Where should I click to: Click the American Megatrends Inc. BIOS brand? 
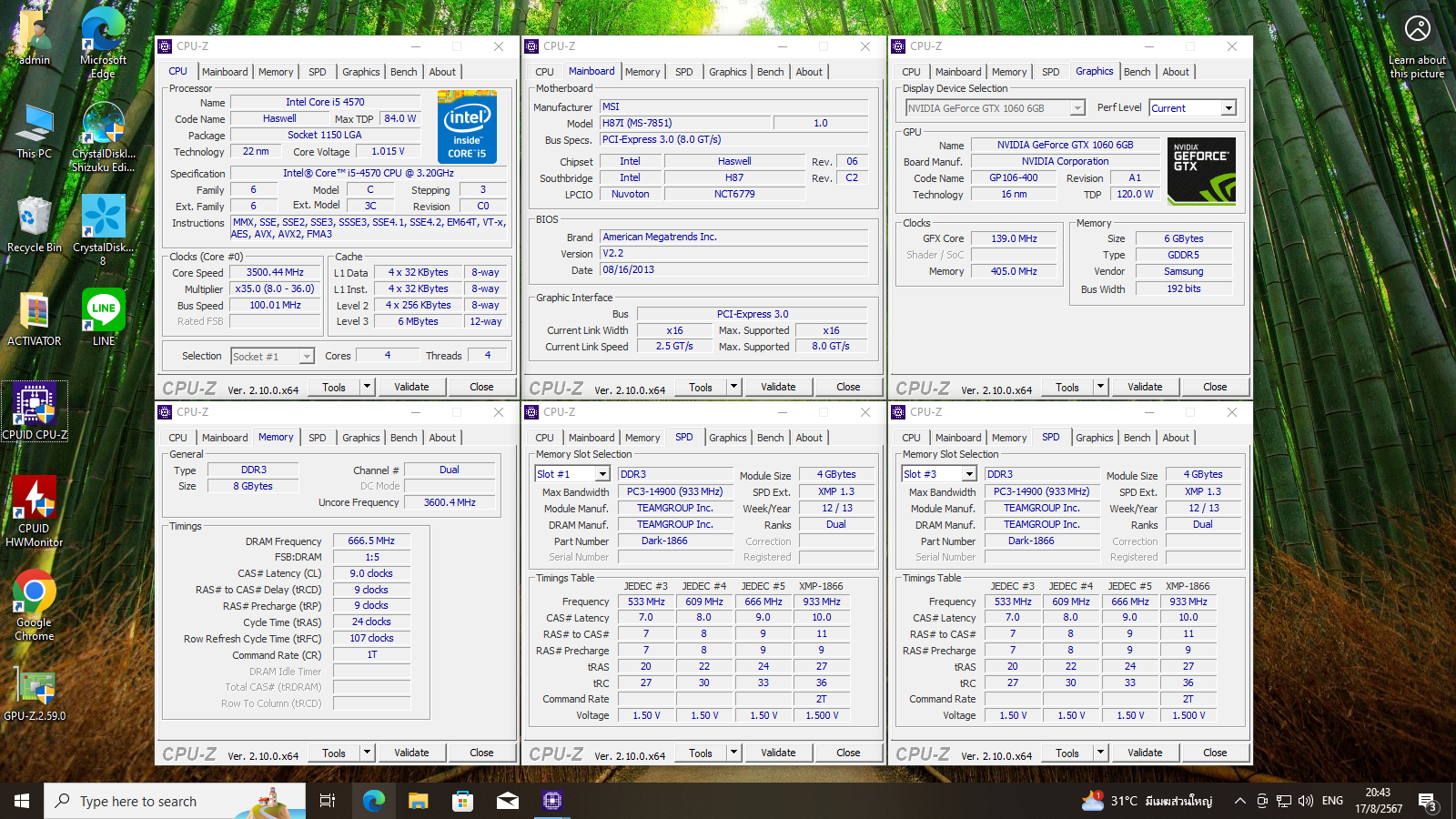coord(733,237)
